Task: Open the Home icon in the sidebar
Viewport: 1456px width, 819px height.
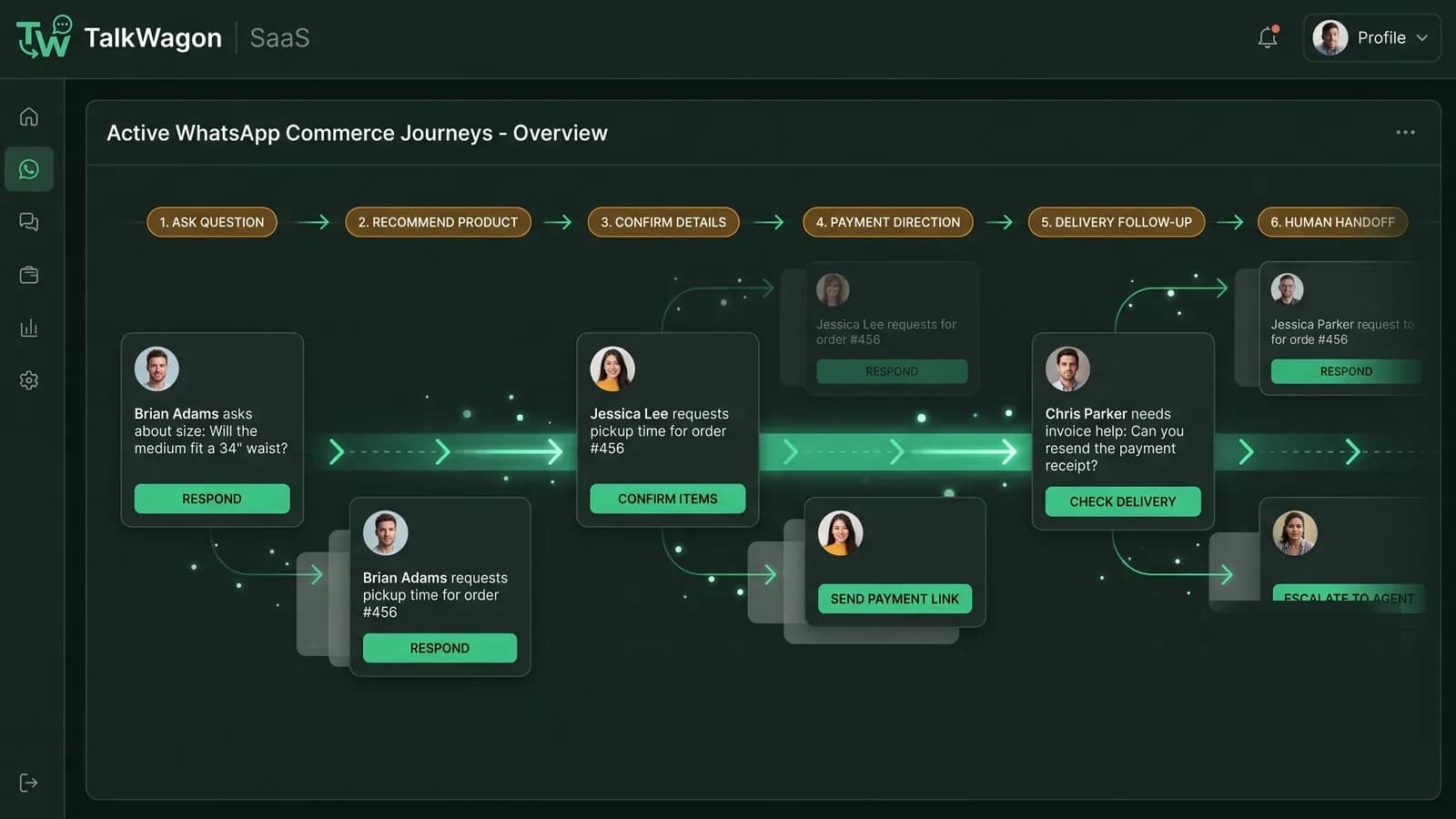Action: [29, 116]
